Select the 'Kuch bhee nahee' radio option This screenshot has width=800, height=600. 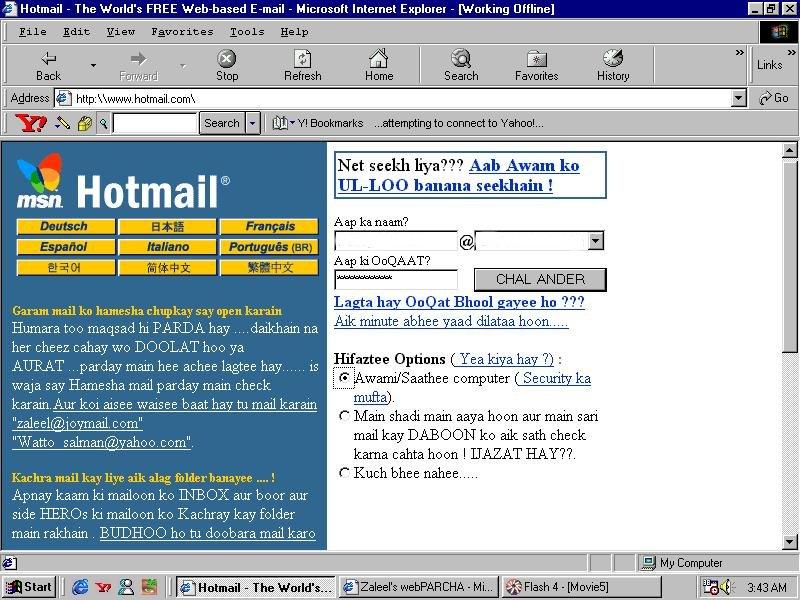coord(344,473)
